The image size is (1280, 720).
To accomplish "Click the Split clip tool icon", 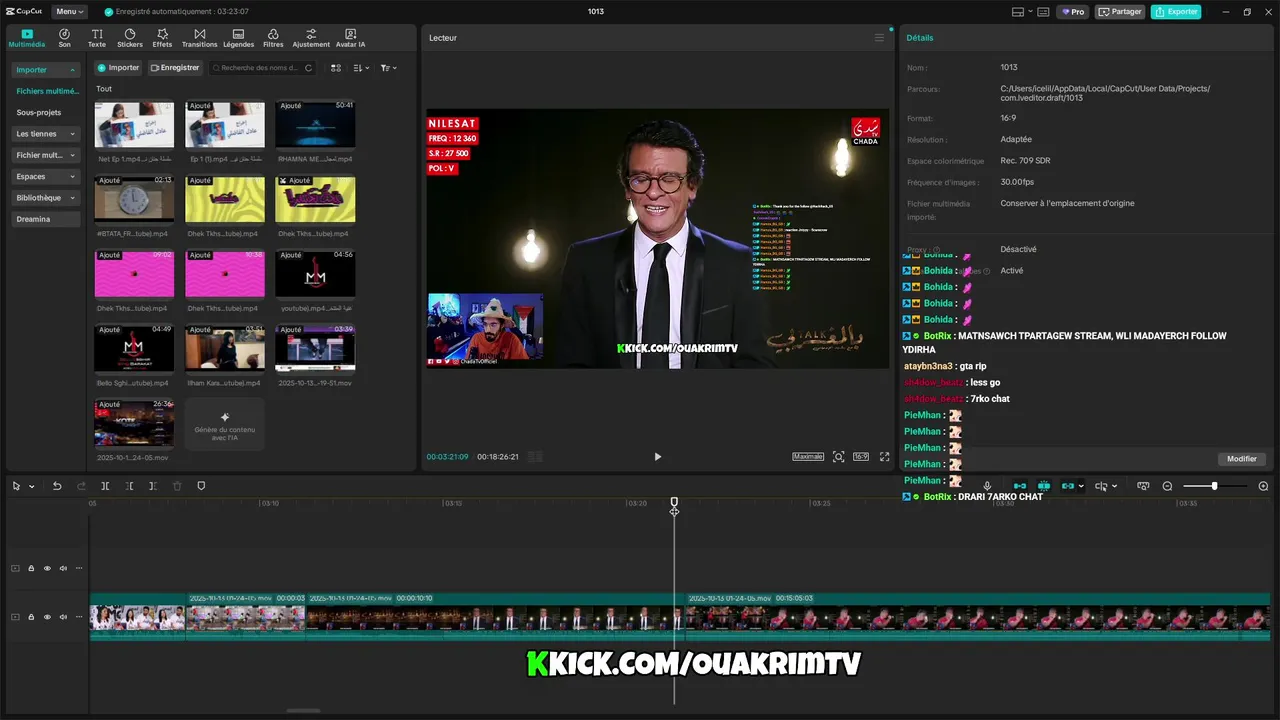I will [x=105, y=486].
